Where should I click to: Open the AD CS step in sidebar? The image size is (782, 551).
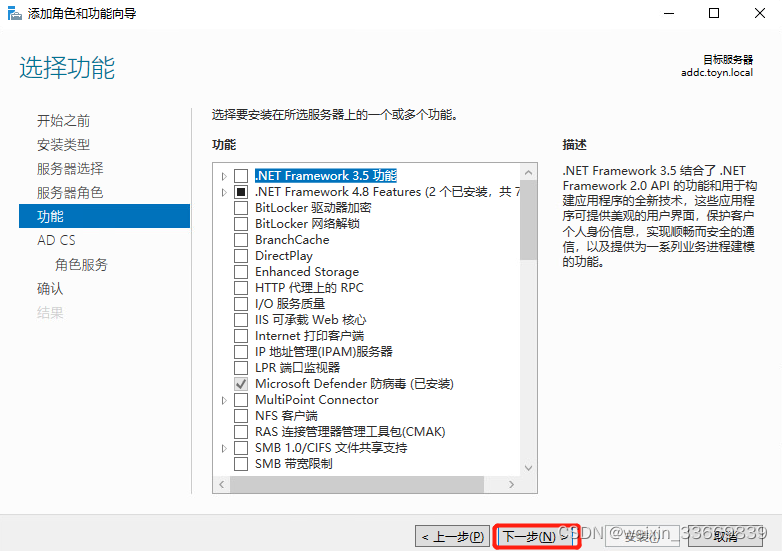[56, 240]
